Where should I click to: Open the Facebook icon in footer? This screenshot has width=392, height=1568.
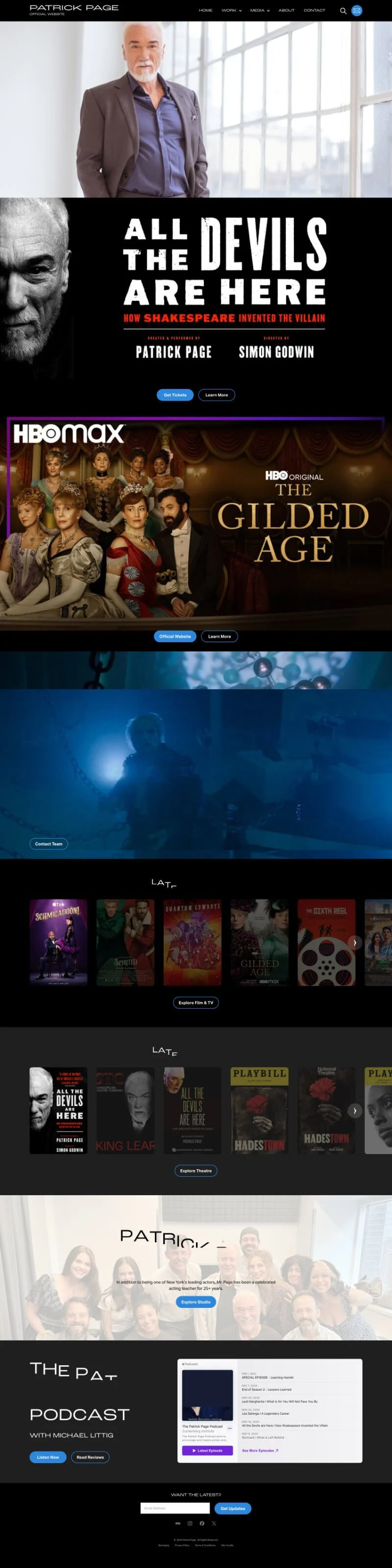(x=202, y=1523)
